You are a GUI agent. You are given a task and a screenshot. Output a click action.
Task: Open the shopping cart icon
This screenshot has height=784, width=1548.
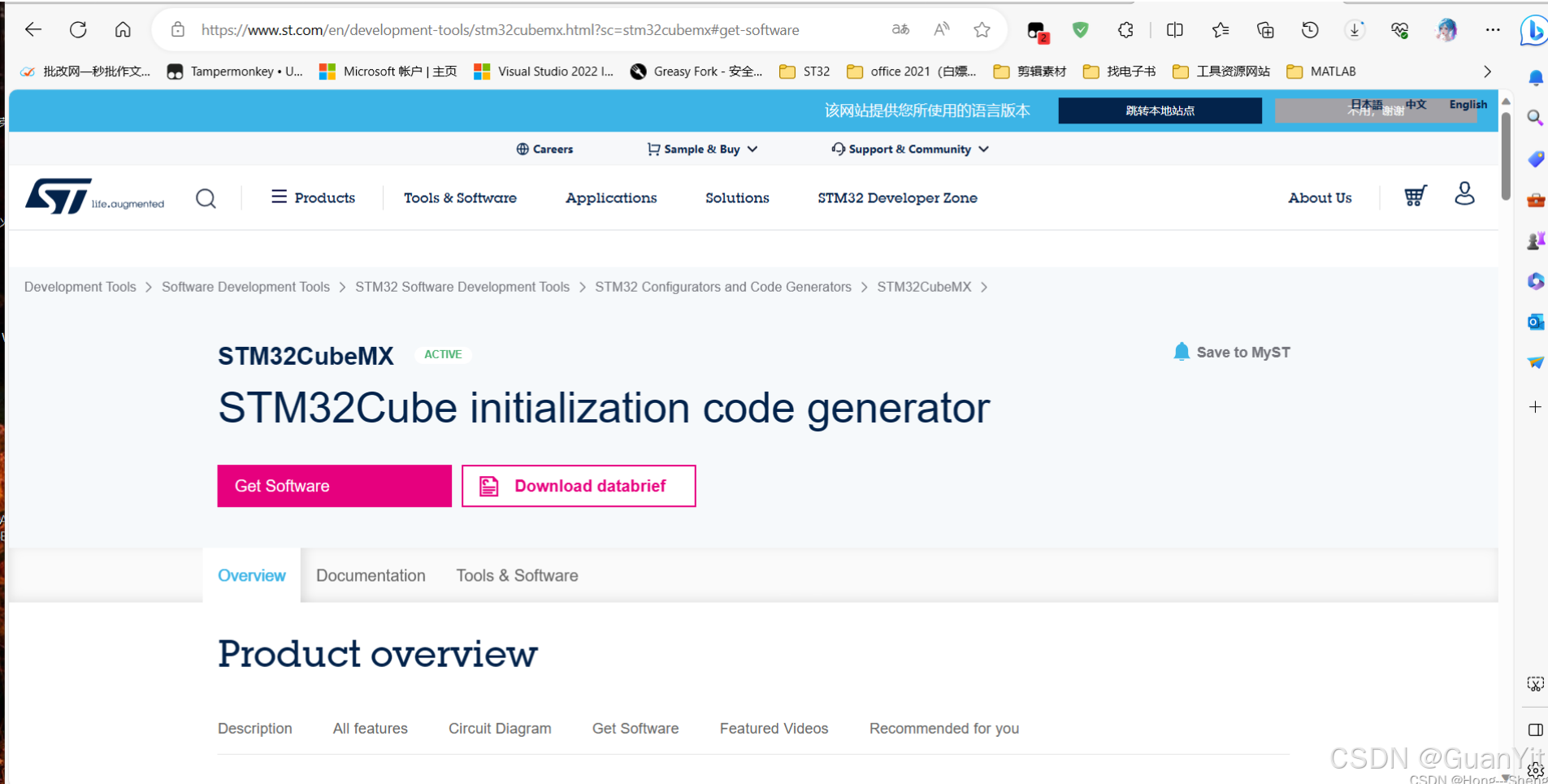tap(1415, 196)
